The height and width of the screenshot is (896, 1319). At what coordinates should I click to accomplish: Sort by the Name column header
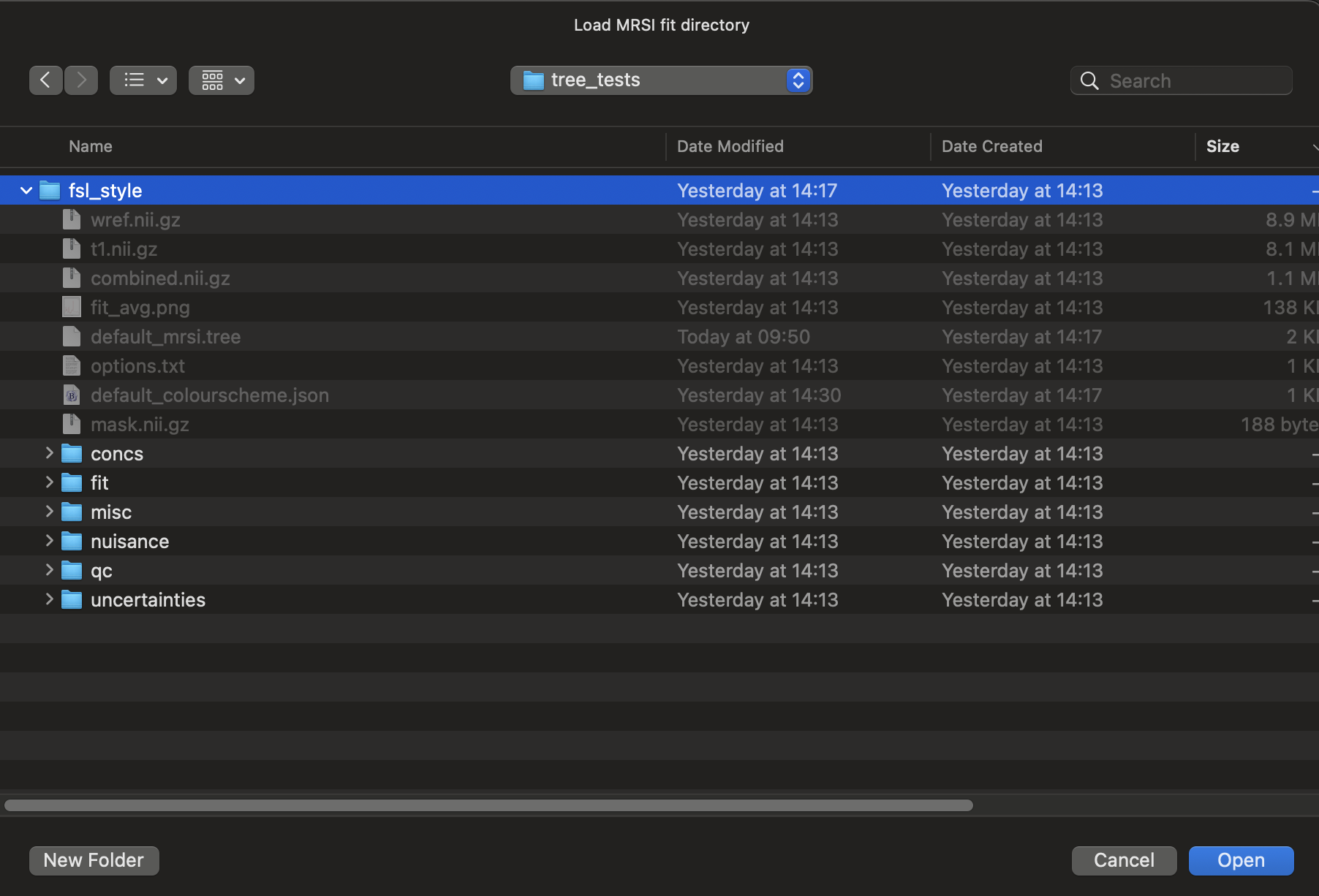(x=91, y=146)
